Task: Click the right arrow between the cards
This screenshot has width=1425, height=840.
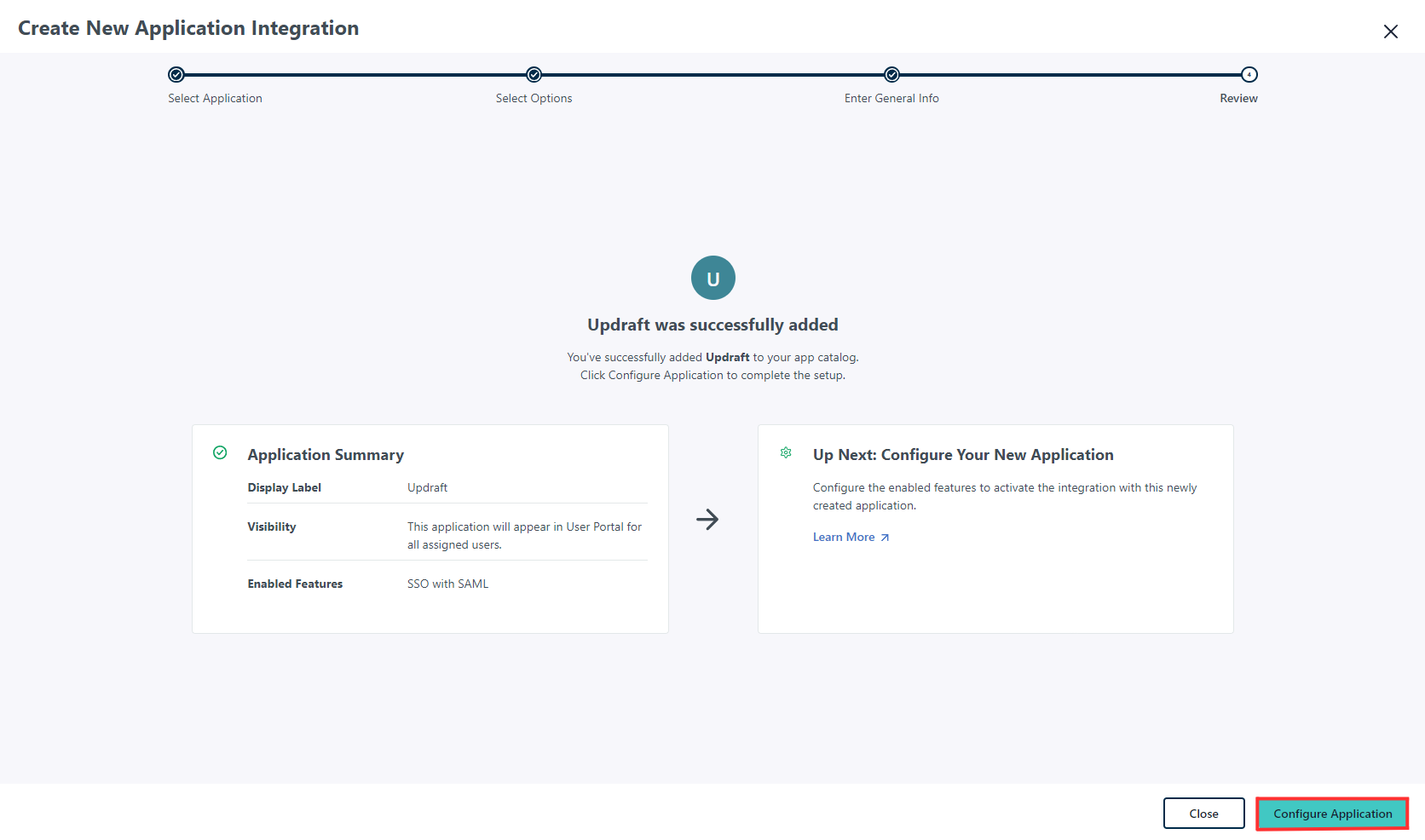Action: point(707,520)
